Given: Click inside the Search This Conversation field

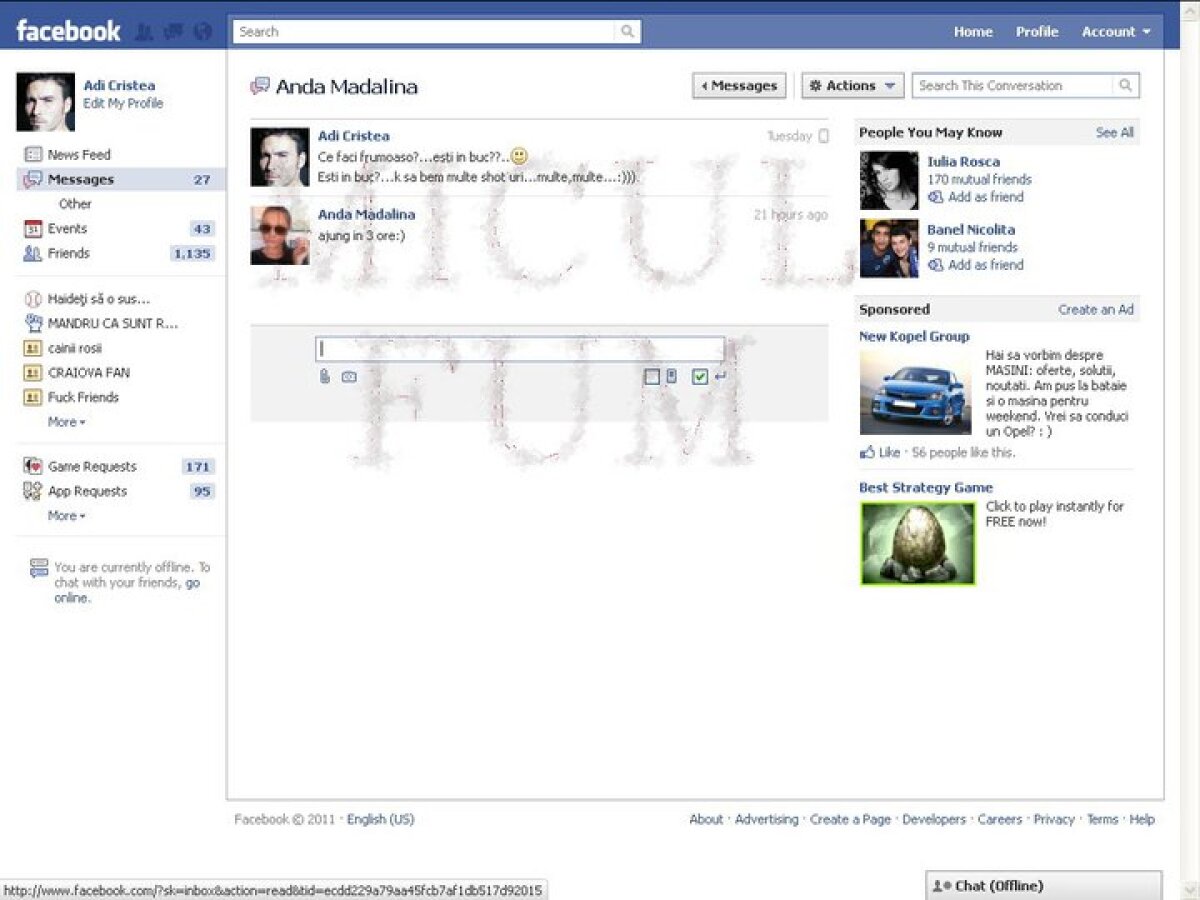Looking at the screenshot, I should (1010, 85).
